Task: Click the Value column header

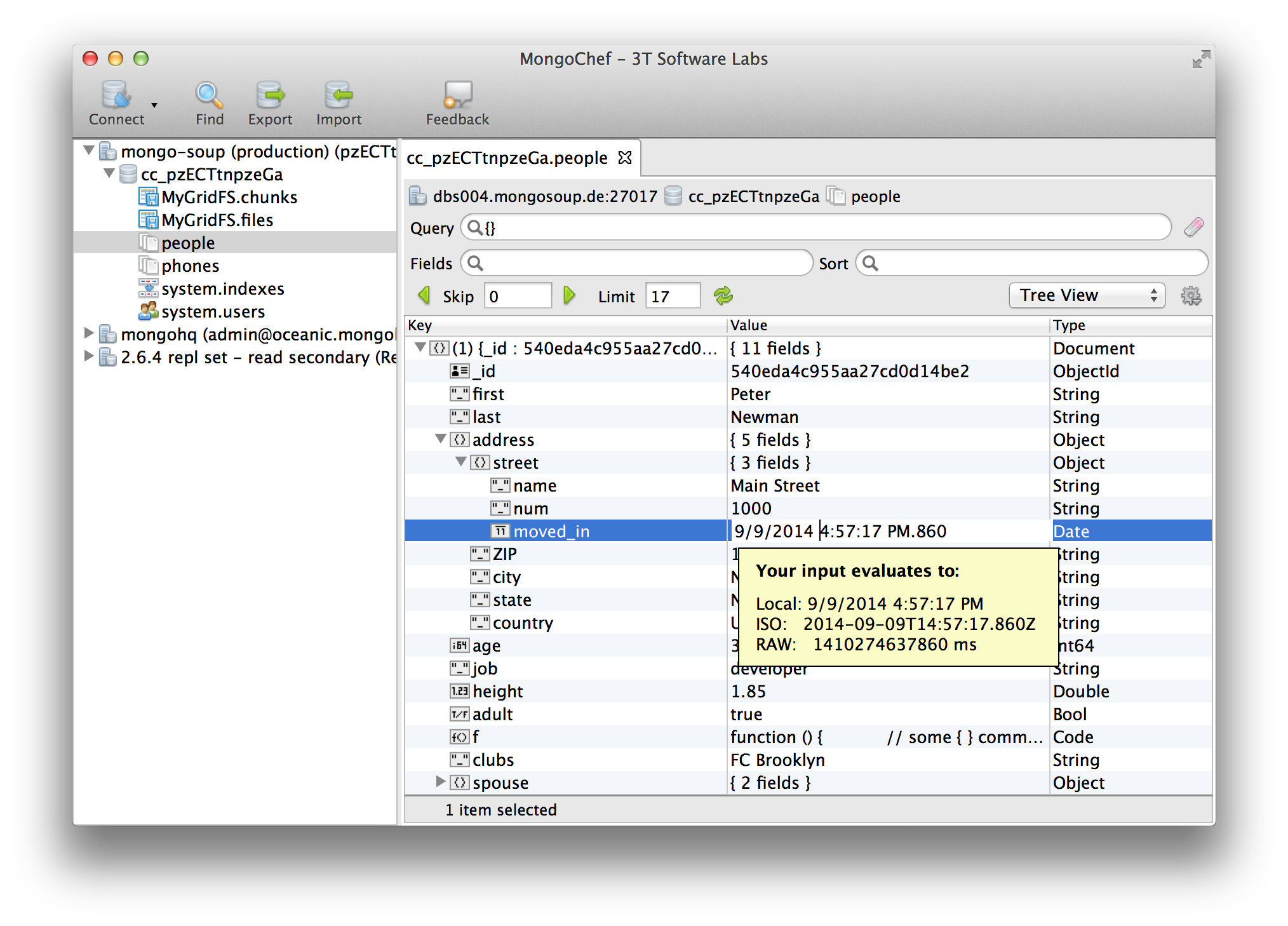Action: click(888, 325)
